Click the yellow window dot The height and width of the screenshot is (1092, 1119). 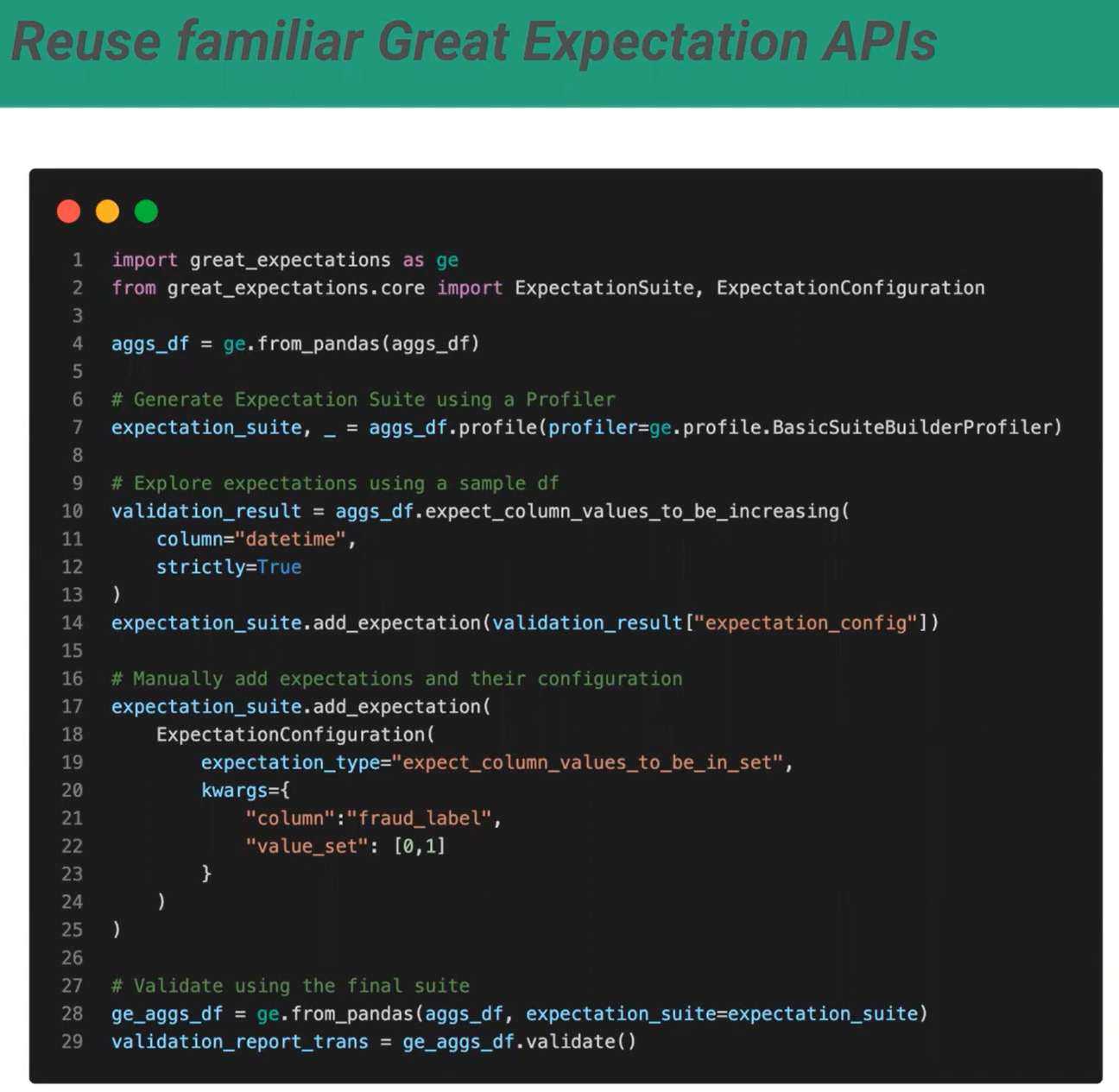(x=107, y=211)
